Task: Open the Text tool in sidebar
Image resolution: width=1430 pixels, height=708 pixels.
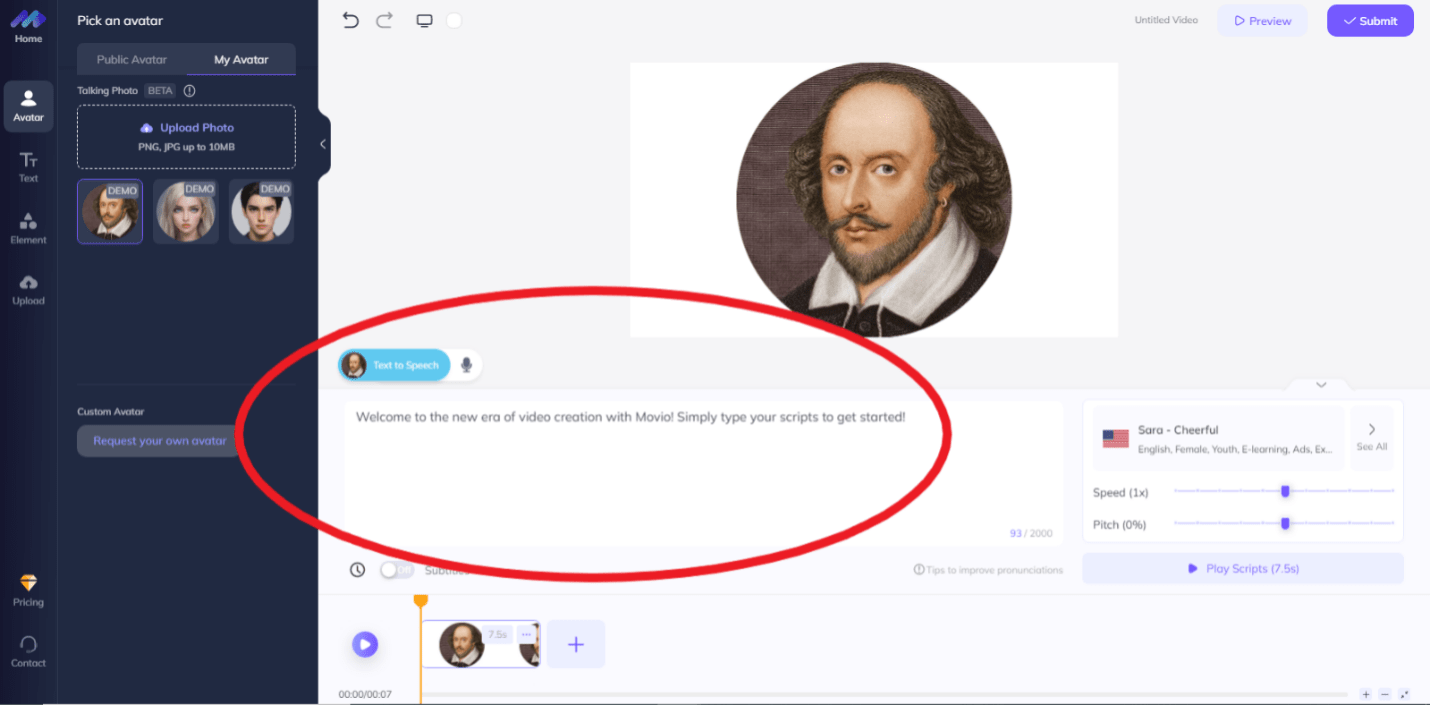Action: 28,168
